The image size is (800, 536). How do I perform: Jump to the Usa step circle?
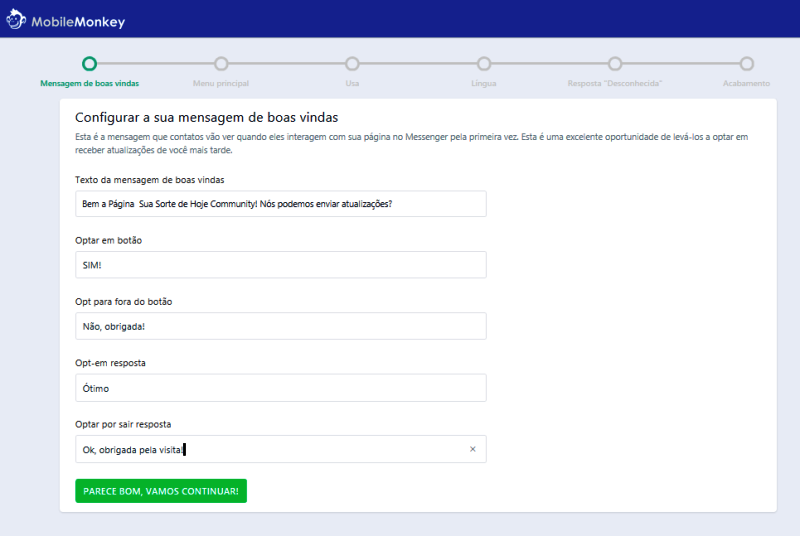(x=352, y=64)
